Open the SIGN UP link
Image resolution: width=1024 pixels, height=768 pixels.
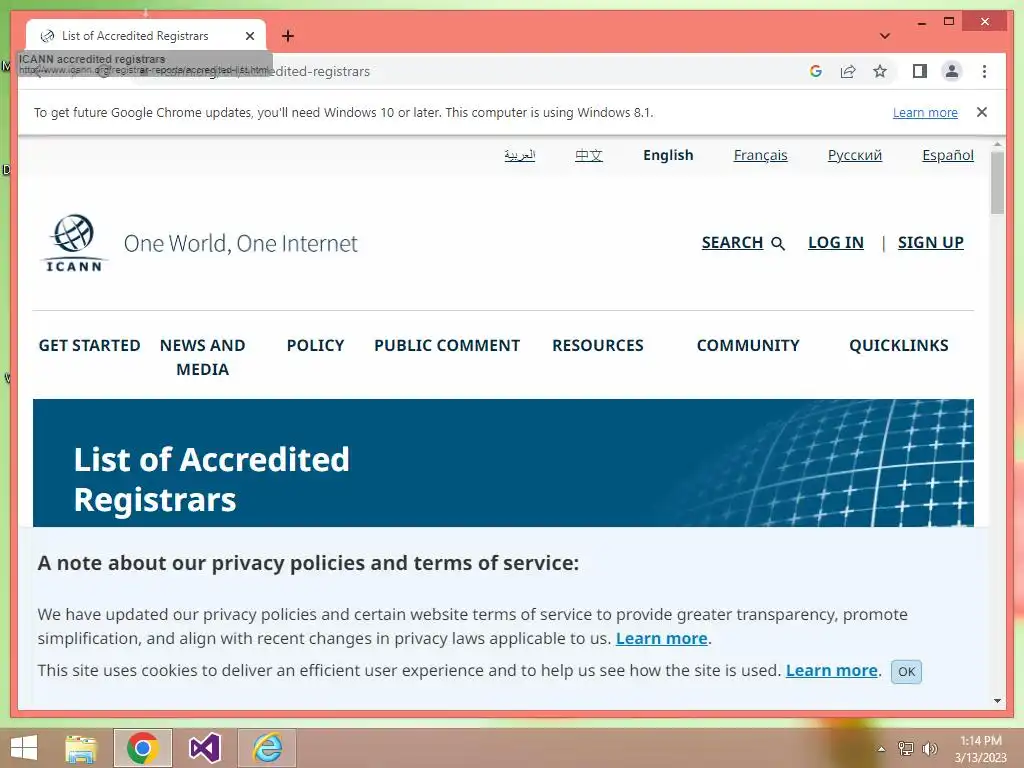(x=930, y=242)
